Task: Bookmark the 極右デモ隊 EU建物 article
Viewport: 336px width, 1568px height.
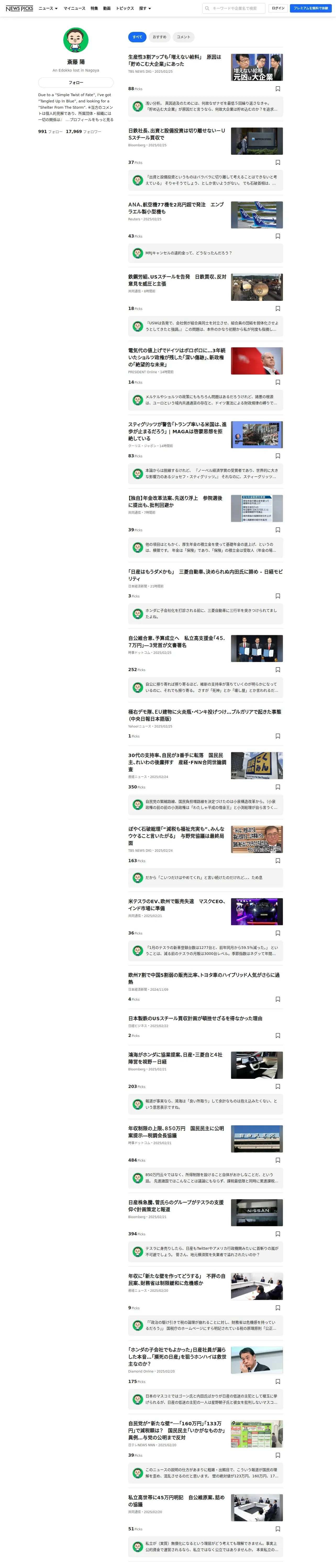Action: pos(278,736)
